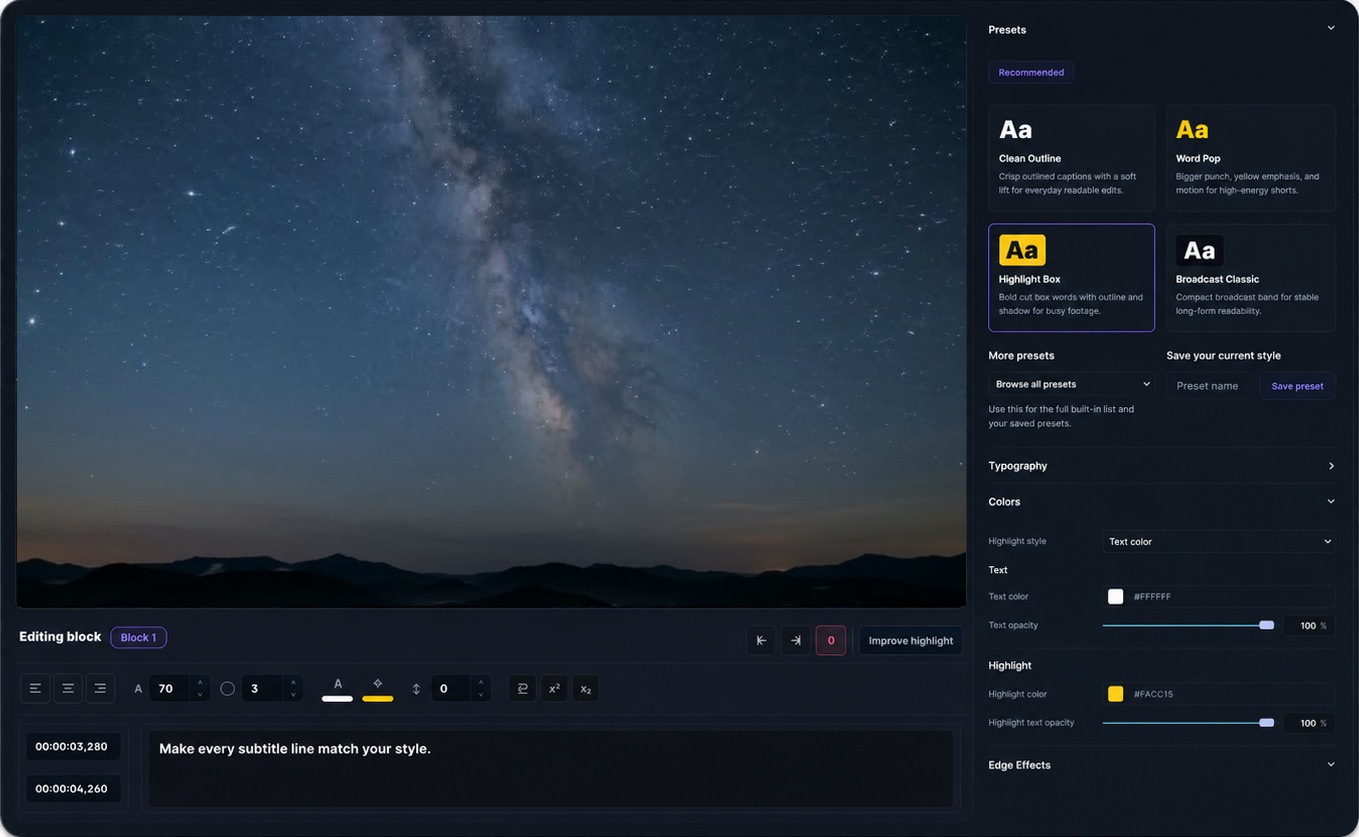Open the yellow highlight color picker in toolbar
Screen dimensions: 1359x837
point(377,688)
